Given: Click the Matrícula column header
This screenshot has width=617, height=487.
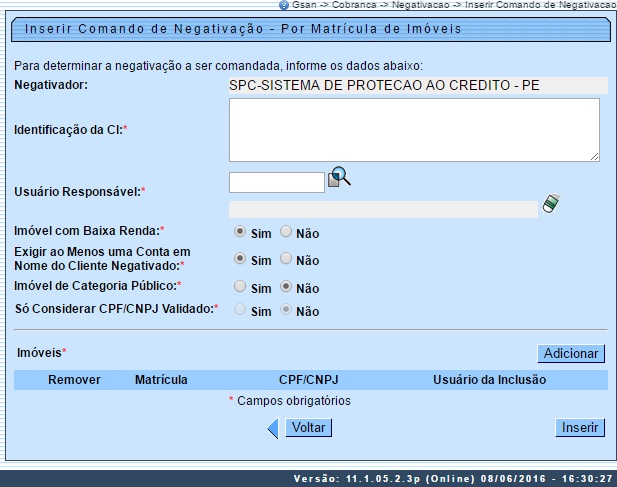Looking at the screenshot, I should [161, 380].
